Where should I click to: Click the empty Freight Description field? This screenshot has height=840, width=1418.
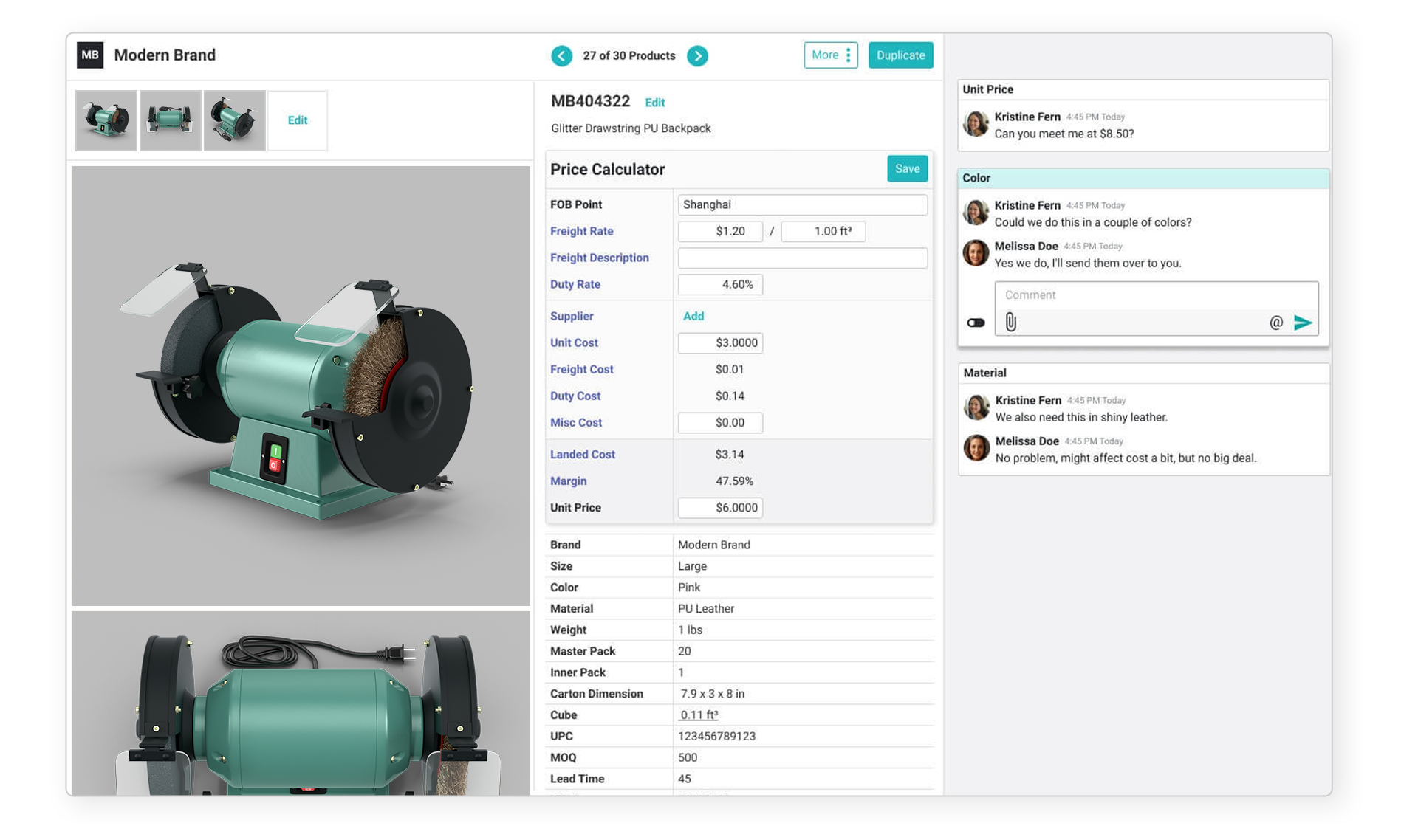click(803, 258)
